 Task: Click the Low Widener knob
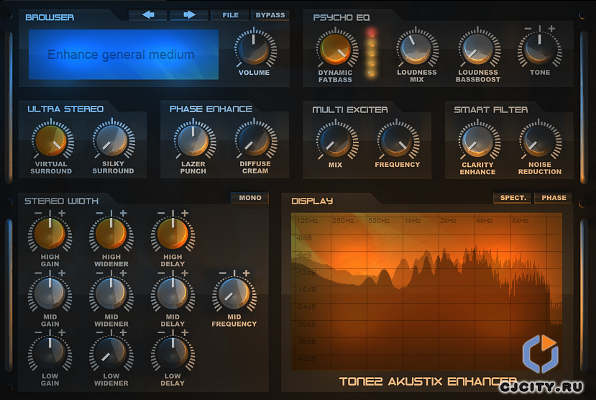tap(111, 352)
